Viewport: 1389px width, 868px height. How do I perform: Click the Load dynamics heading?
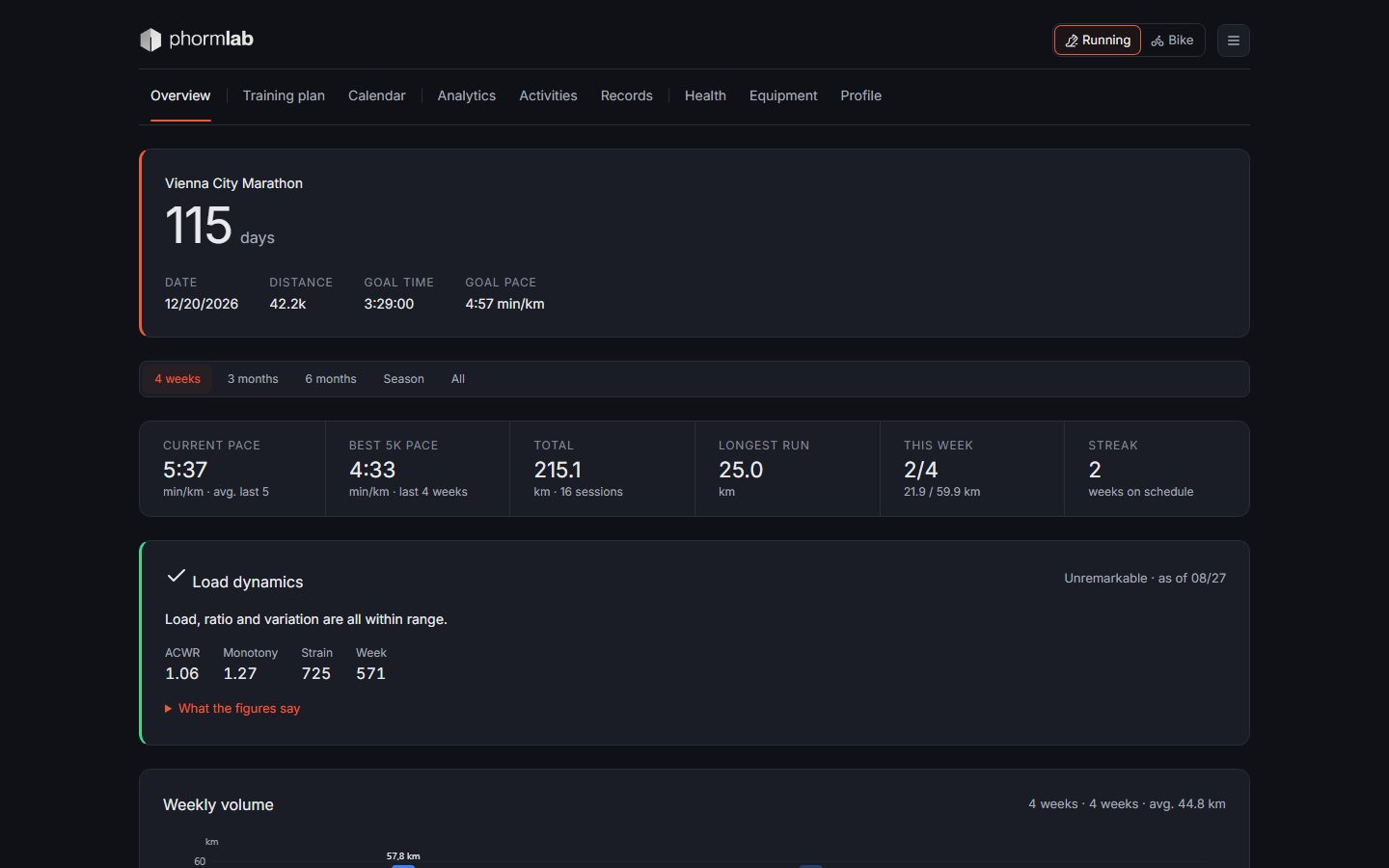tap(248, 582)
